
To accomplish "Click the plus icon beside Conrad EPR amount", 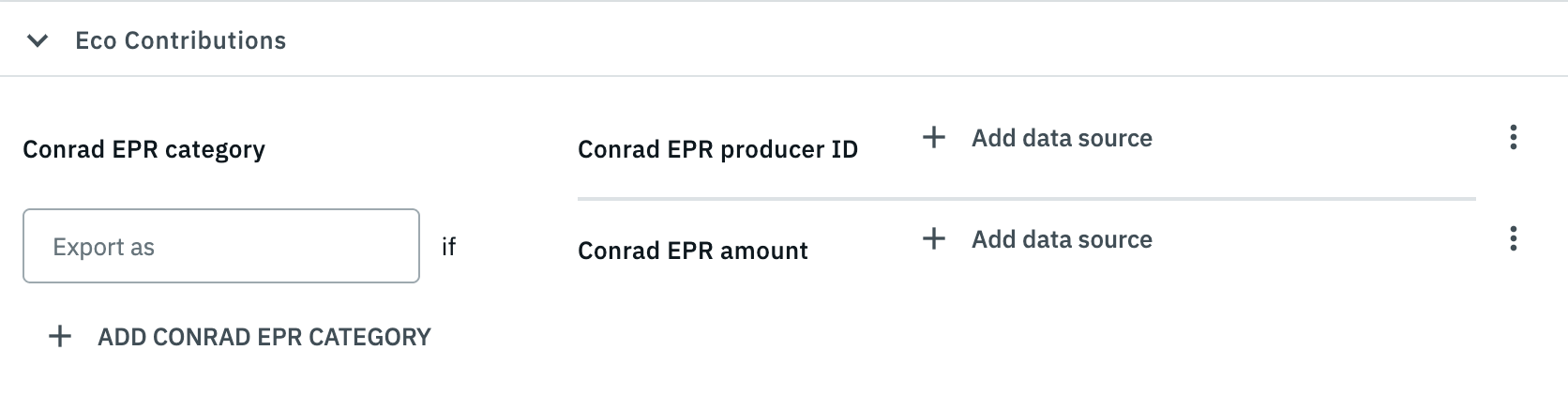I will pos(933,239).
